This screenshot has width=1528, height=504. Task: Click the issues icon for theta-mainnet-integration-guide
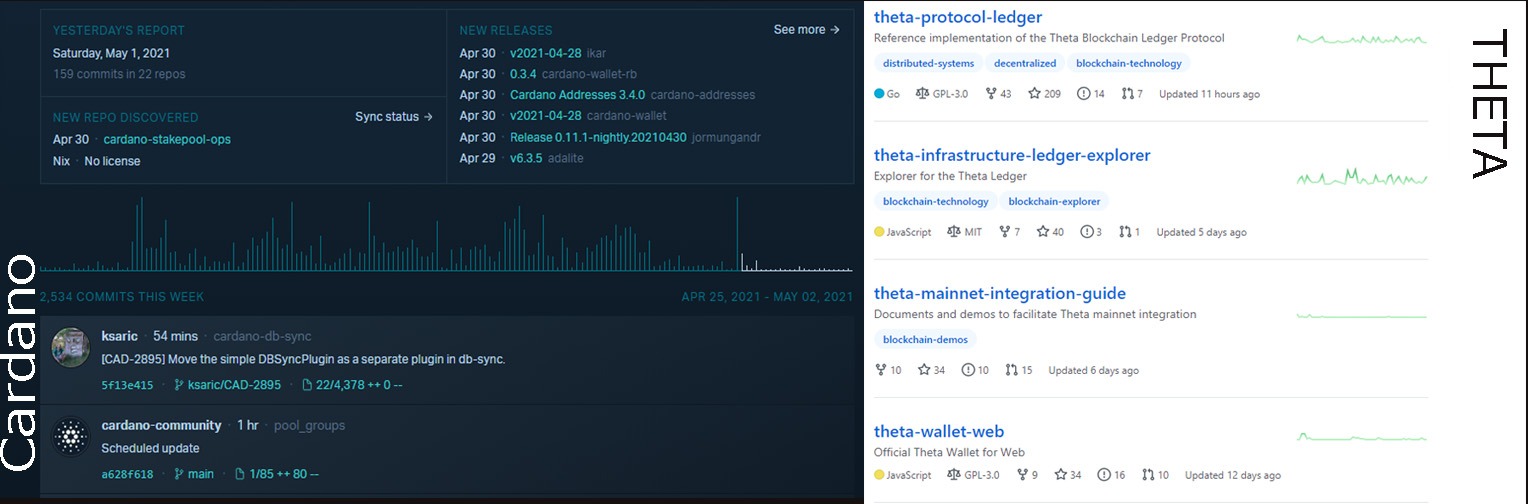click(968, 370)
